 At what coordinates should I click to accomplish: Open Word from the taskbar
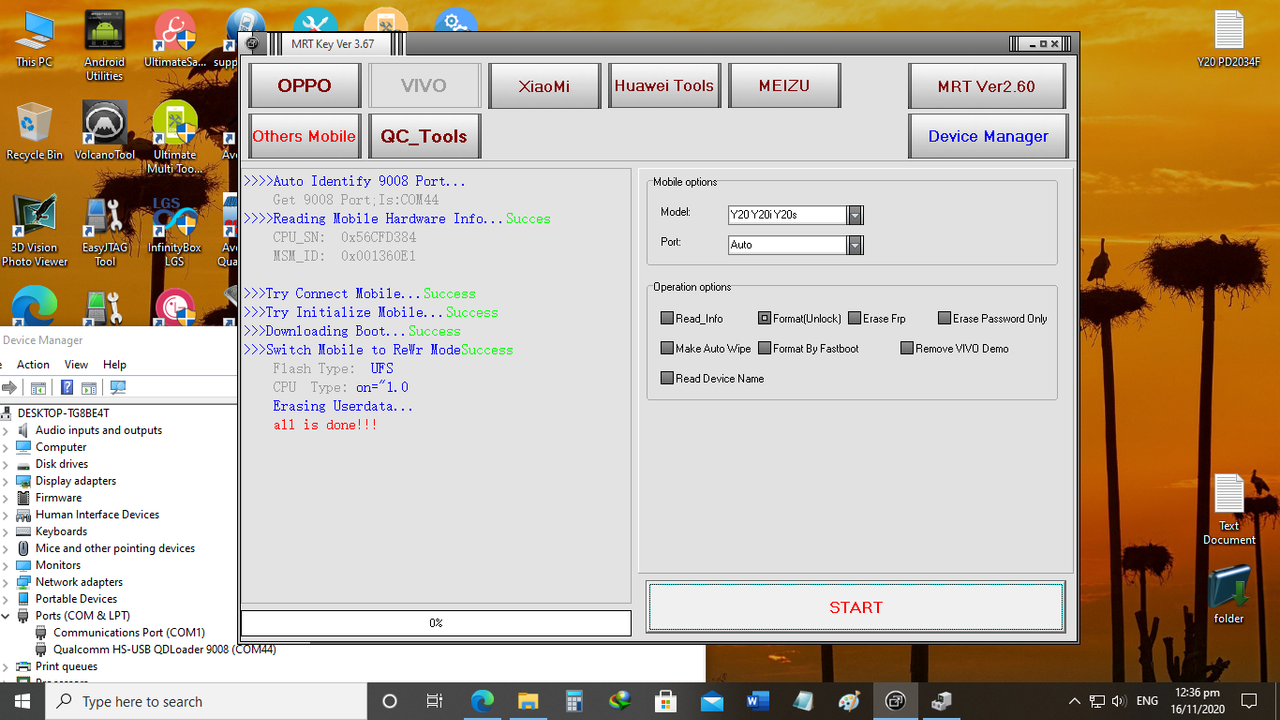click(757, 701)
